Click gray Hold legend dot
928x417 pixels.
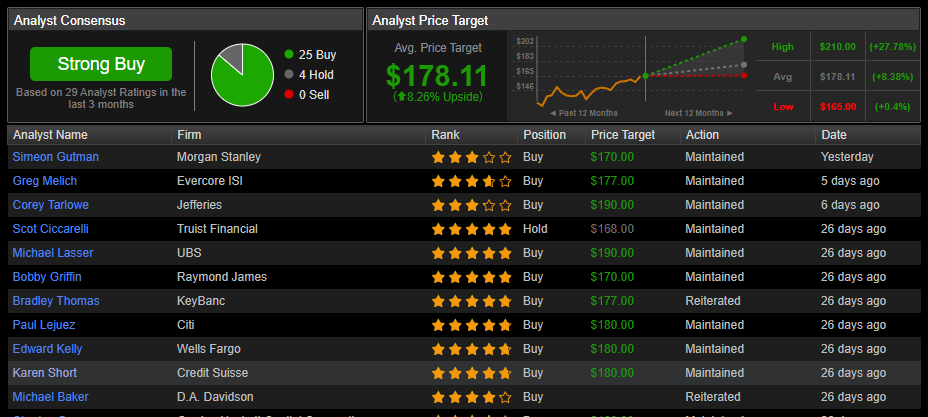point(289,75)
